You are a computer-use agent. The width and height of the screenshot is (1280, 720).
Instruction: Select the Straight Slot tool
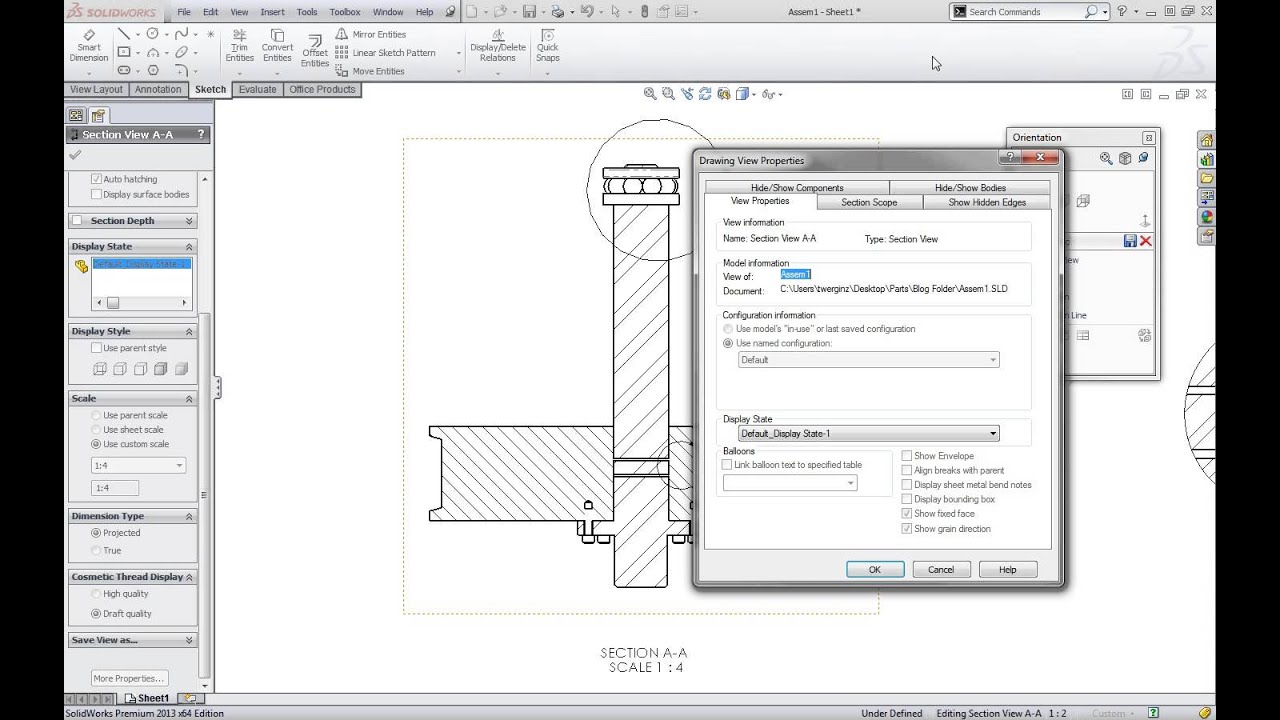click(124, 71)
